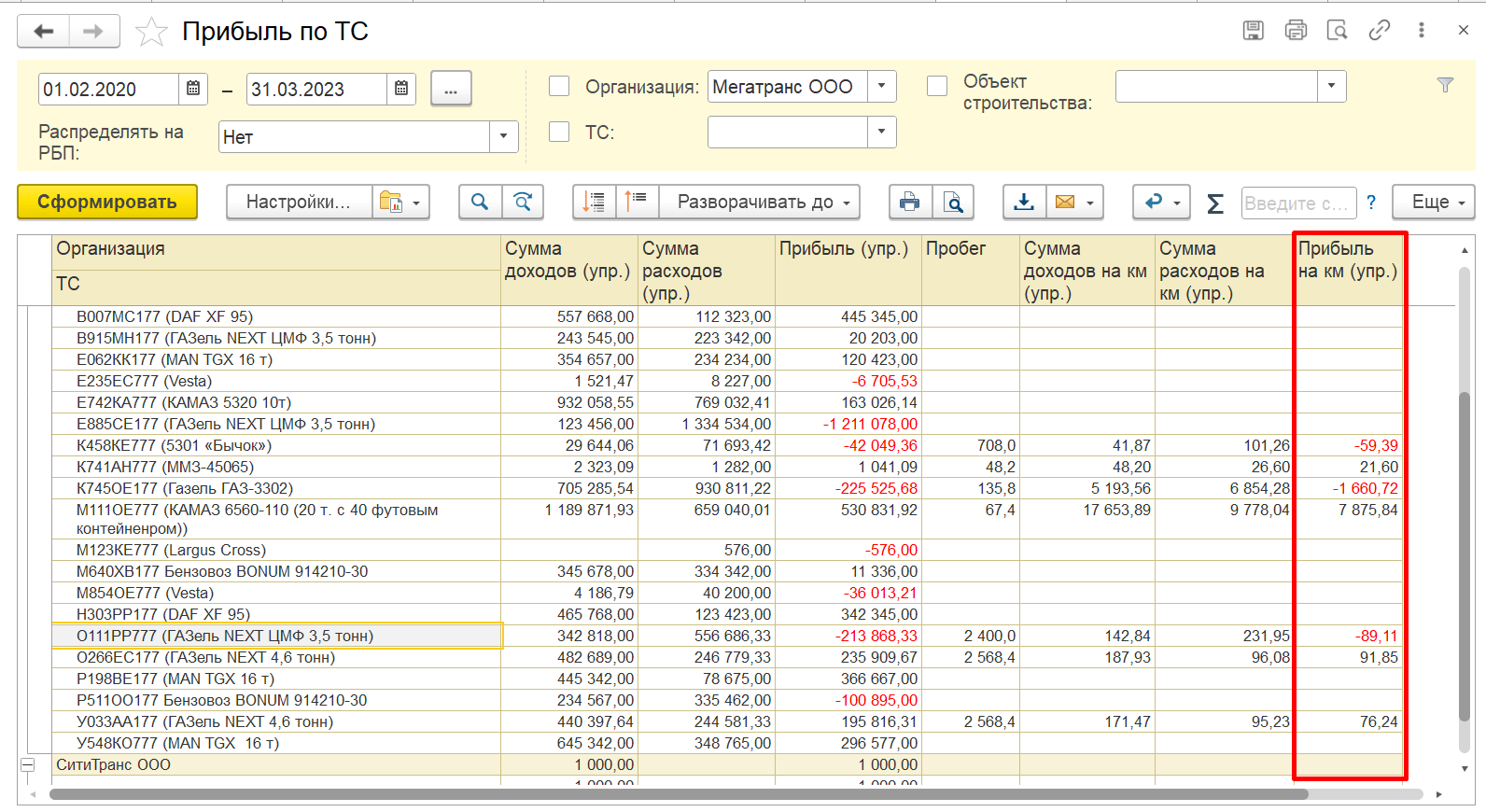
Task: Open the Еще menu
Action: tap(1433, 202)
